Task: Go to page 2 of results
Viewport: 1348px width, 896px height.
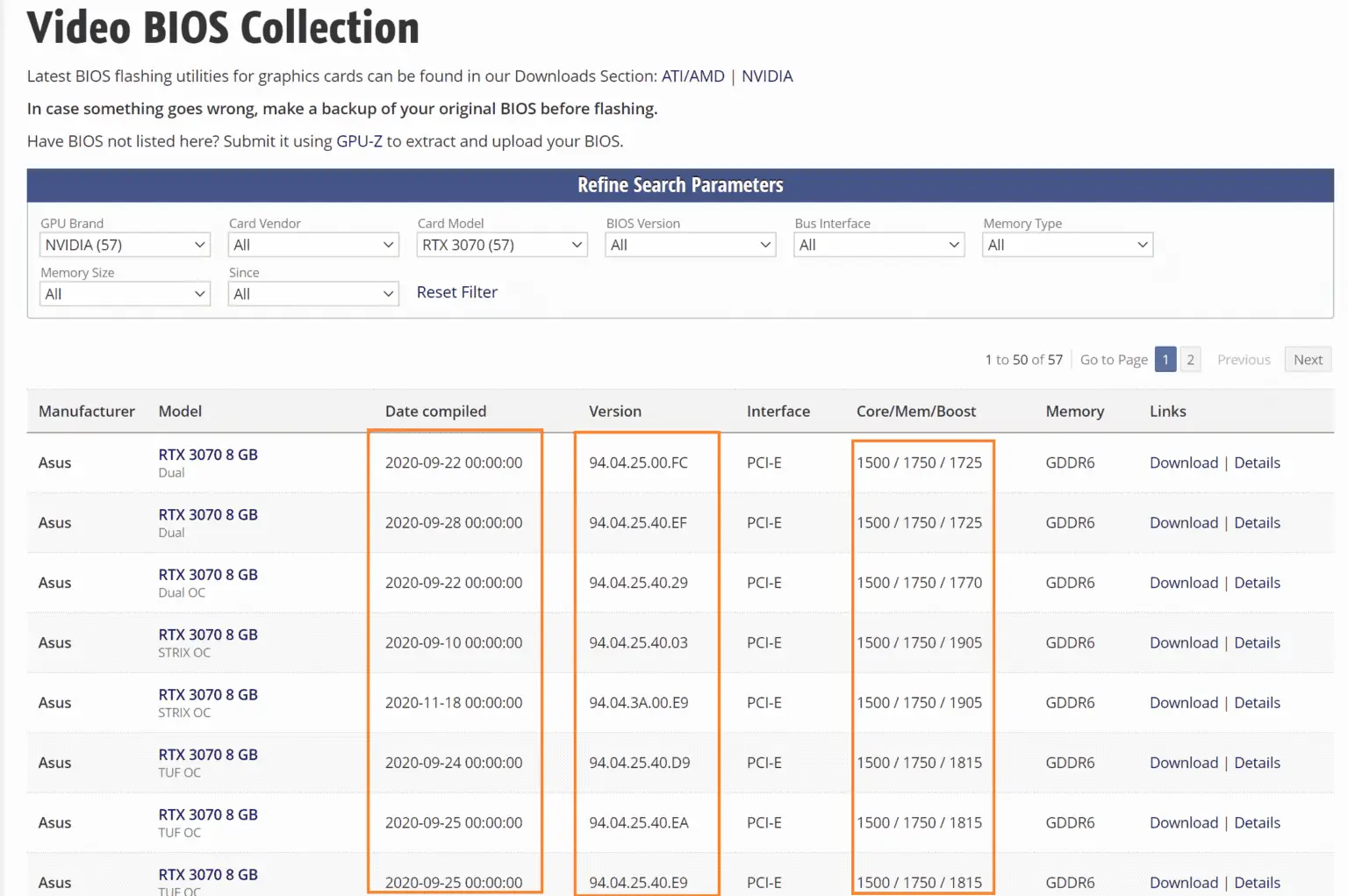Action: [1190, 360]
